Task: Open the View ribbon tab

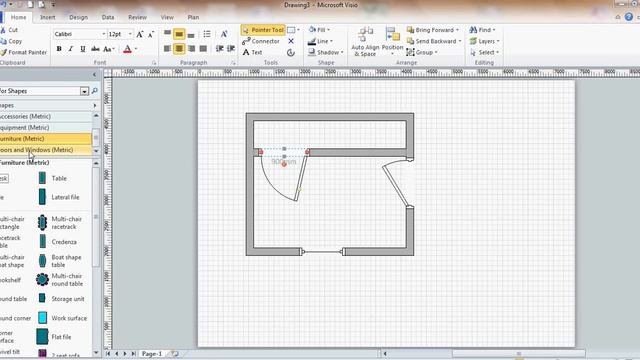Action: pos(167,17)
